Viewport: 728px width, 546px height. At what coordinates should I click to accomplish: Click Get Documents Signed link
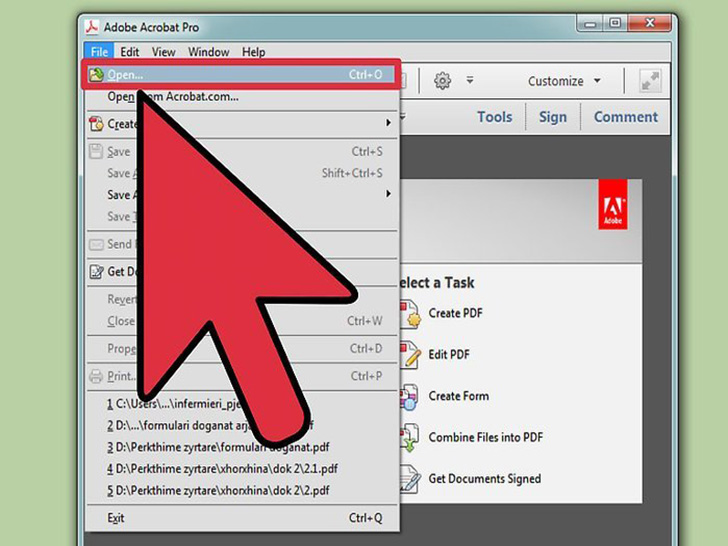[485, 479]
